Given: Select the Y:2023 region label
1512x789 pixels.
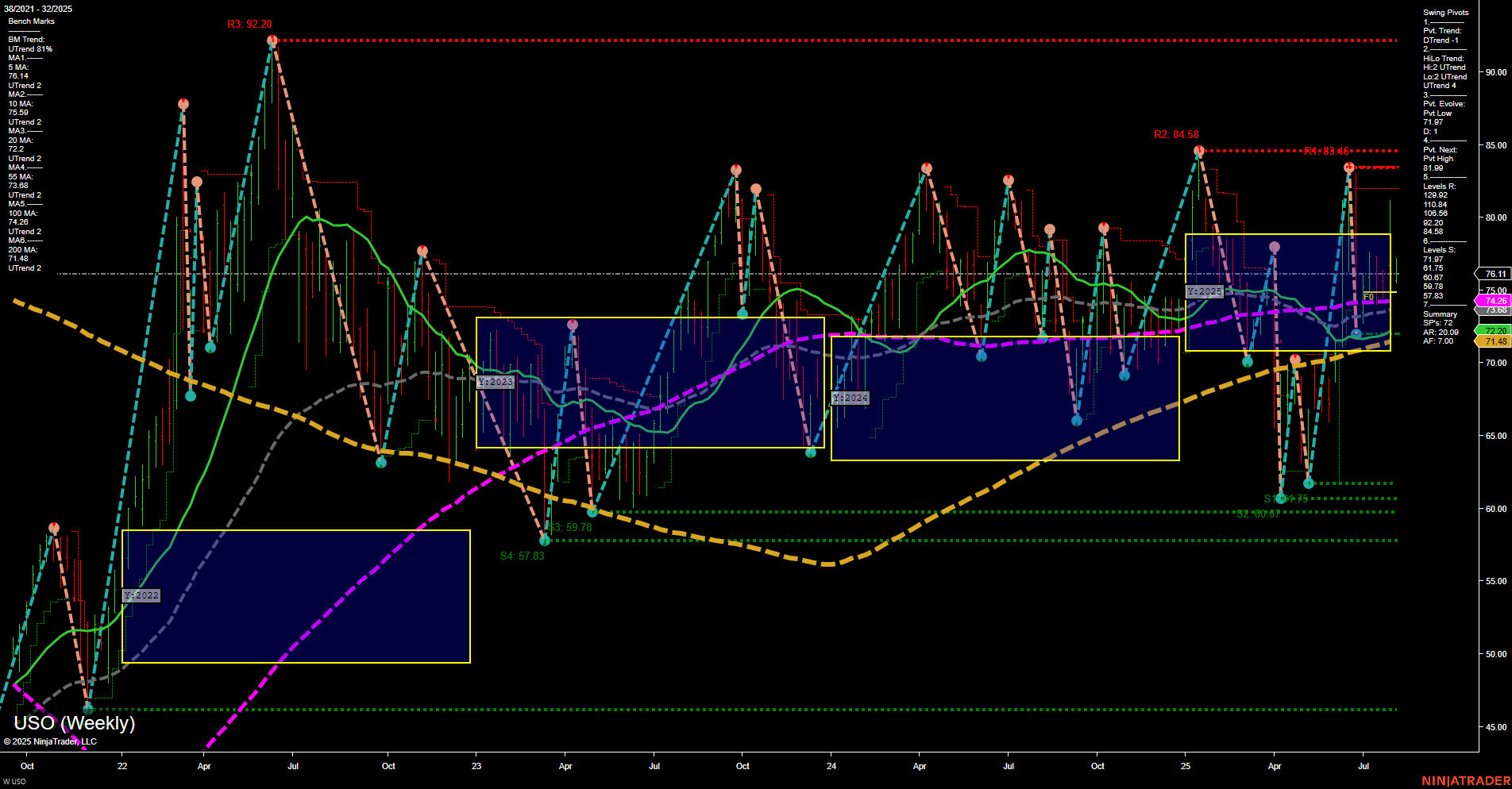Looking at the screenshot, I should pos(495,381).
